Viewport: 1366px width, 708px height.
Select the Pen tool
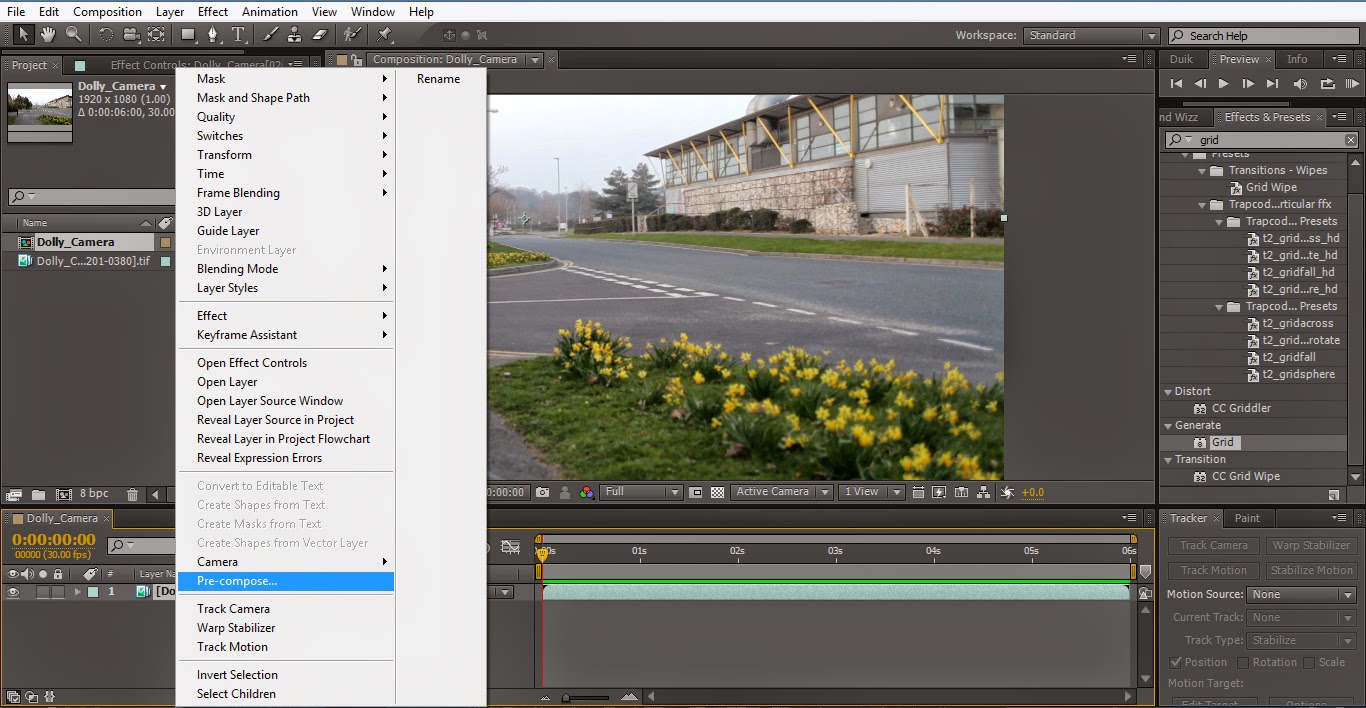(x=212, y=35)
